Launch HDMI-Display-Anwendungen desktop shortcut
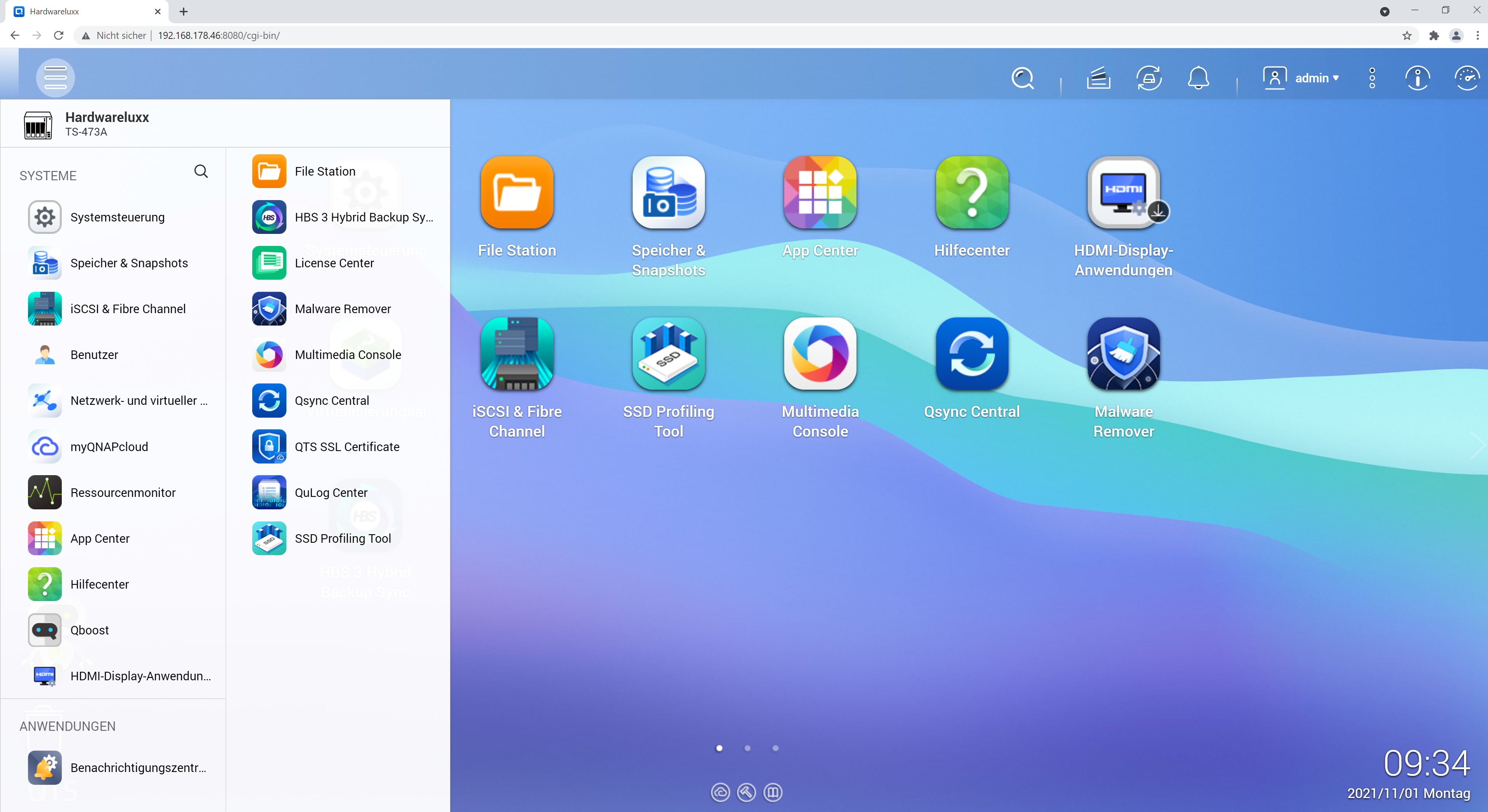 pos(1123,192)
